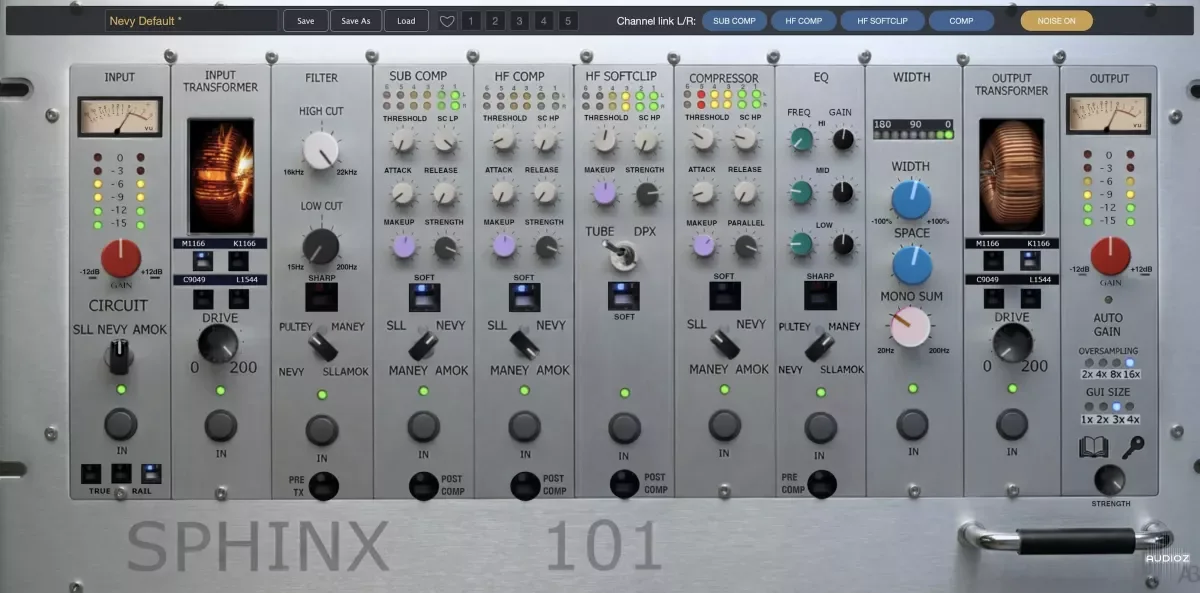Favorite the preset with the heart icon

pos(447,21)
